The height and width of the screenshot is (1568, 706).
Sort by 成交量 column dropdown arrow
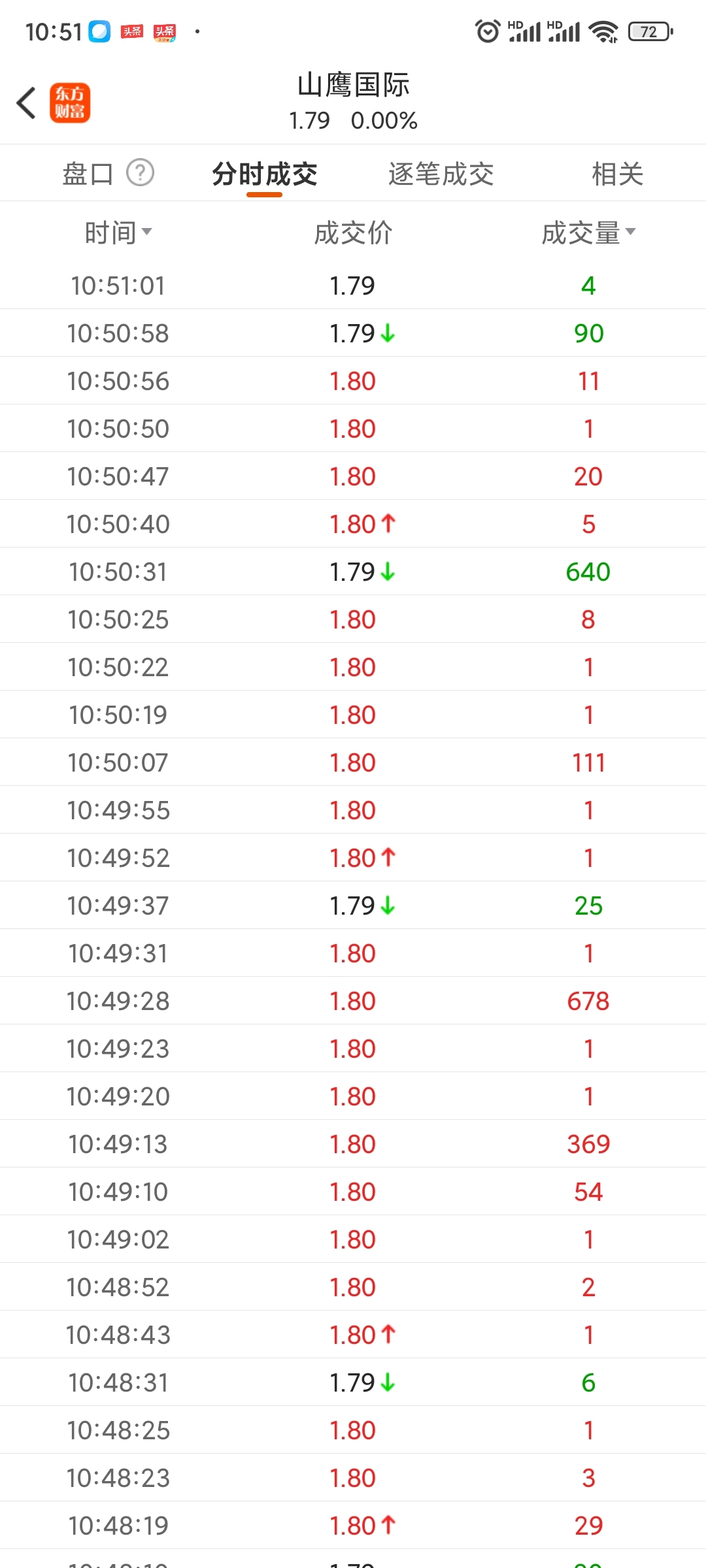click(630, 231)
